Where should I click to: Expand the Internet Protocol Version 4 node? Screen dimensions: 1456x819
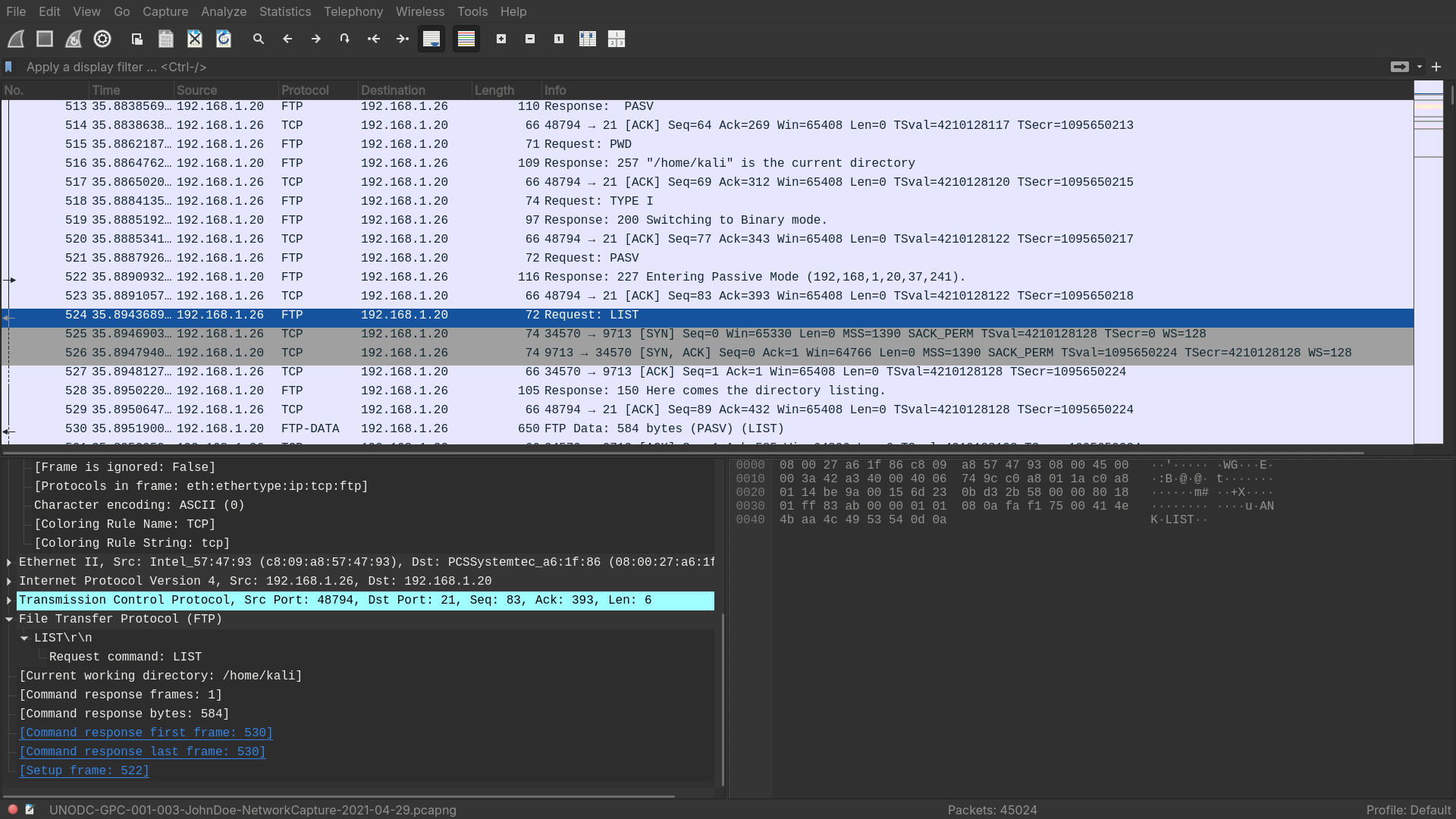coord(9,581)
